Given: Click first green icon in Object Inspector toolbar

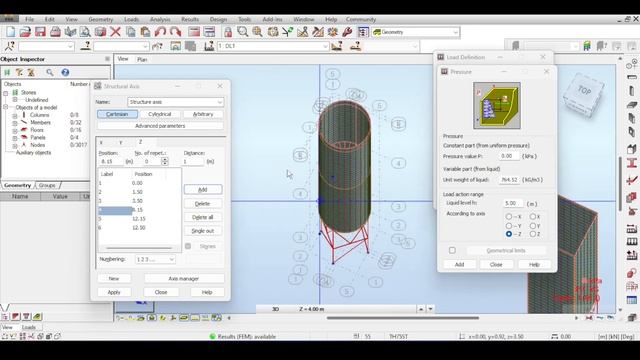Looking at the screenshot, I should [x=7, y=72].
